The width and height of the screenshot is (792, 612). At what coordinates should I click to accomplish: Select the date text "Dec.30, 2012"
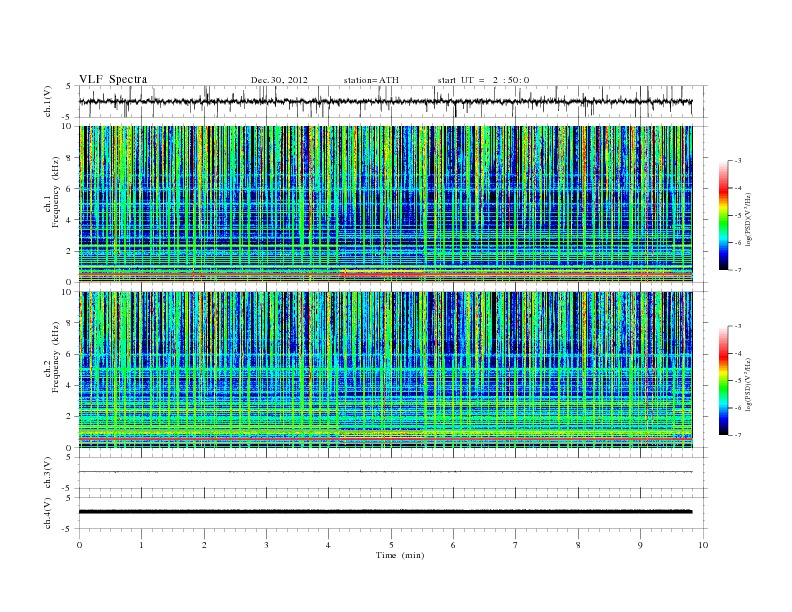point(279,80)
